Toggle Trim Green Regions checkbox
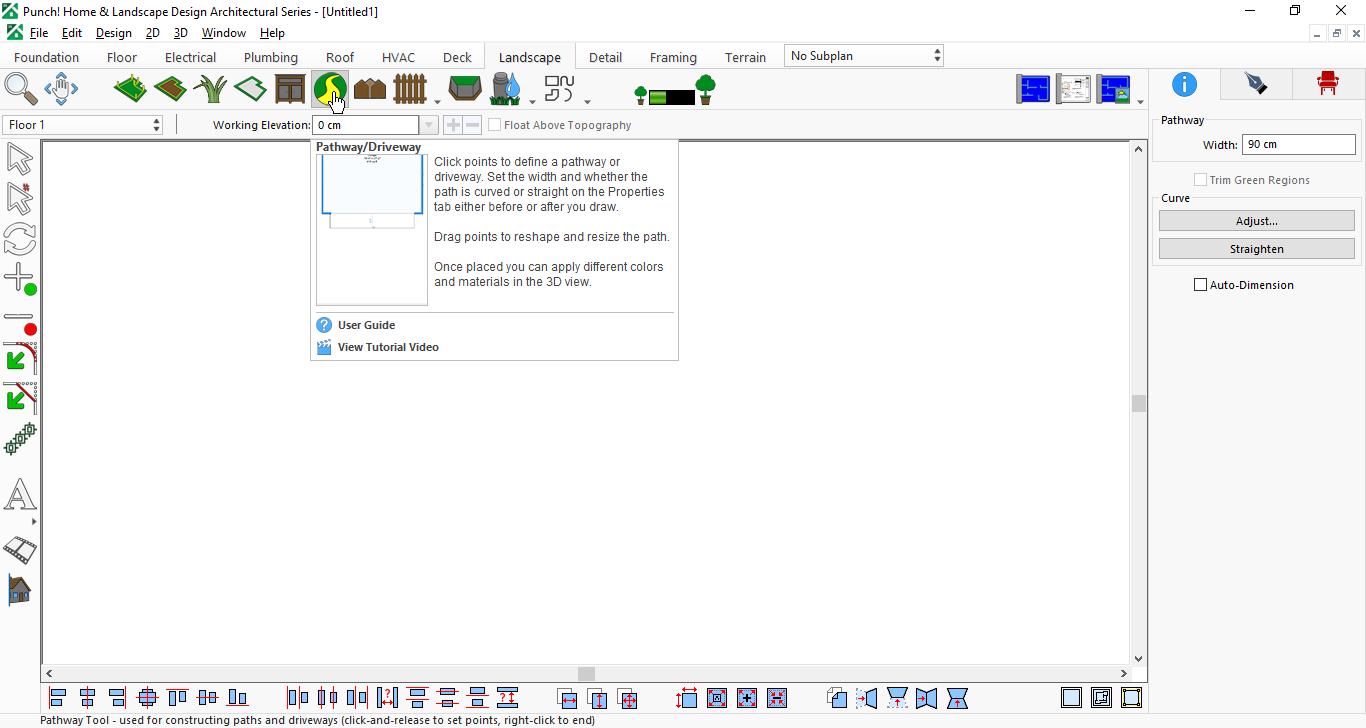 tap(1201, 180)
